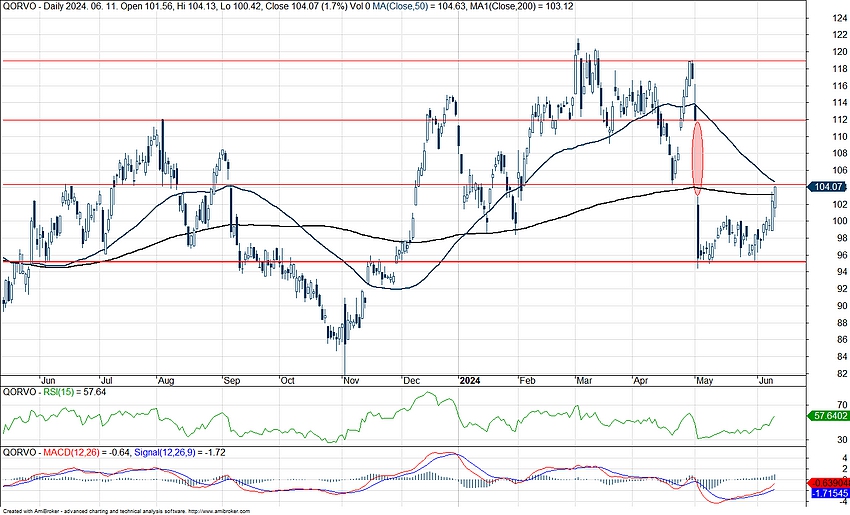The image size is (850, 515).
Task: Click the Nov month label on time axis
Action: (x=350, y=381)
